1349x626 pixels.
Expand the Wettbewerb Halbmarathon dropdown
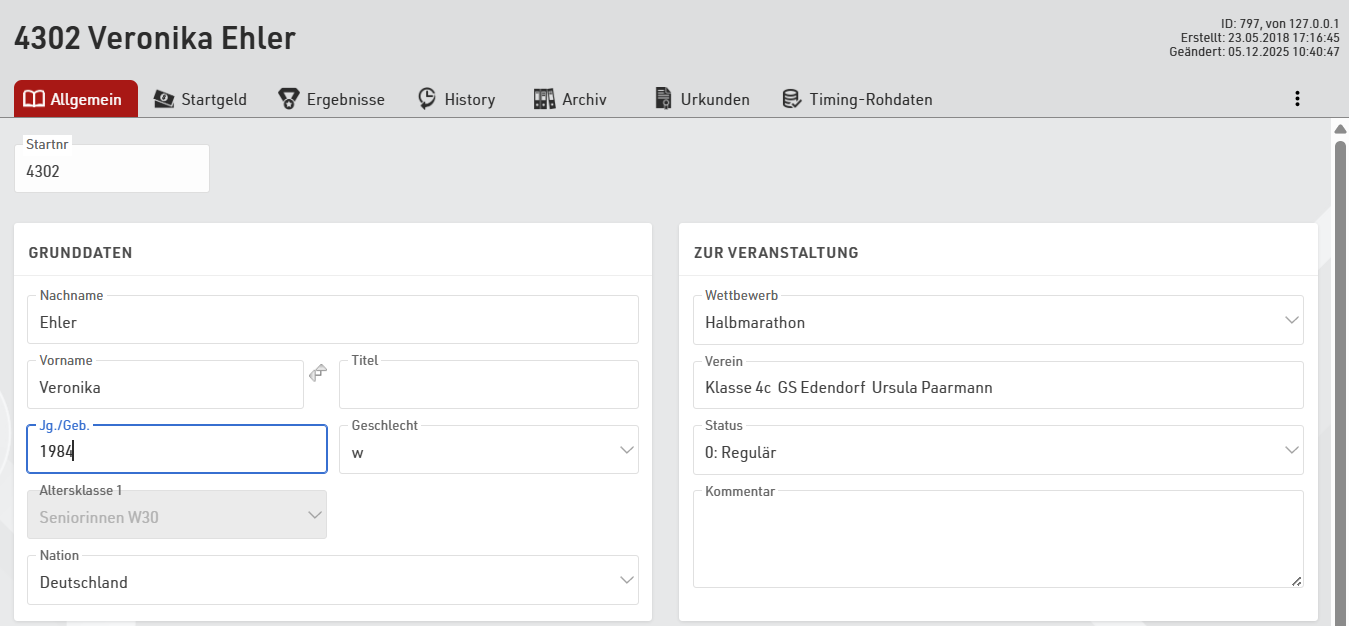[x=1291, y=321]
